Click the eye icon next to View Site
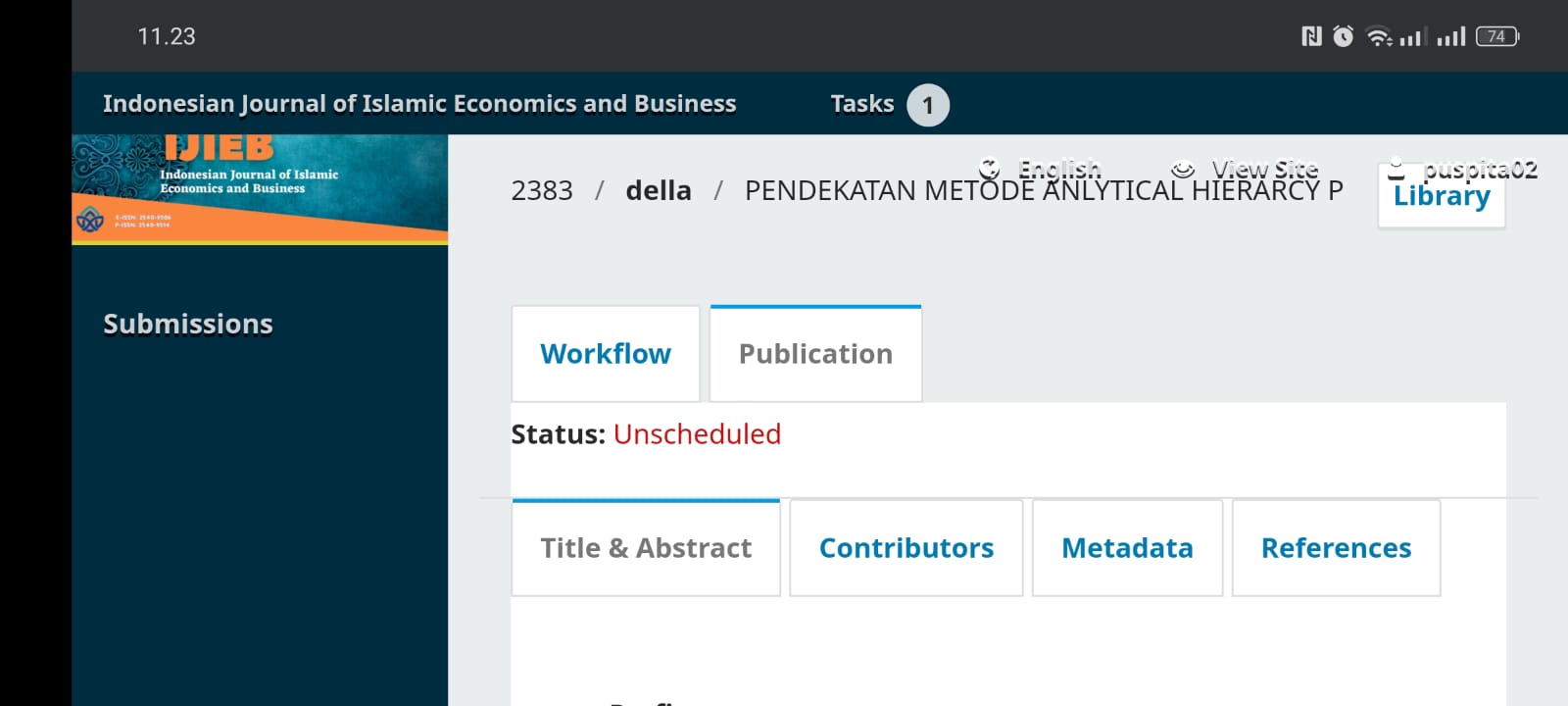Image resolution: width=1568 pixels, height=706 pixels. point(1183,169)
